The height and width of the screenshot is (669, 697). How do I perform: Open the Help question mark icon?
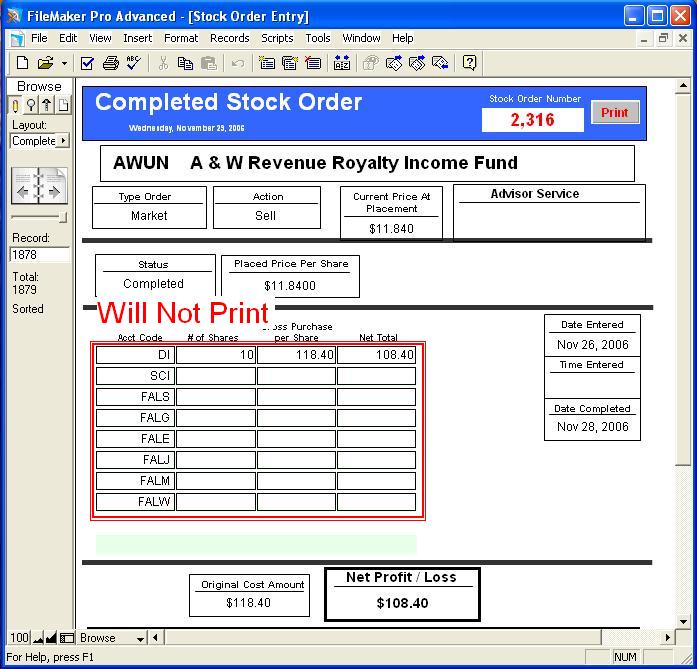[469, 63]
